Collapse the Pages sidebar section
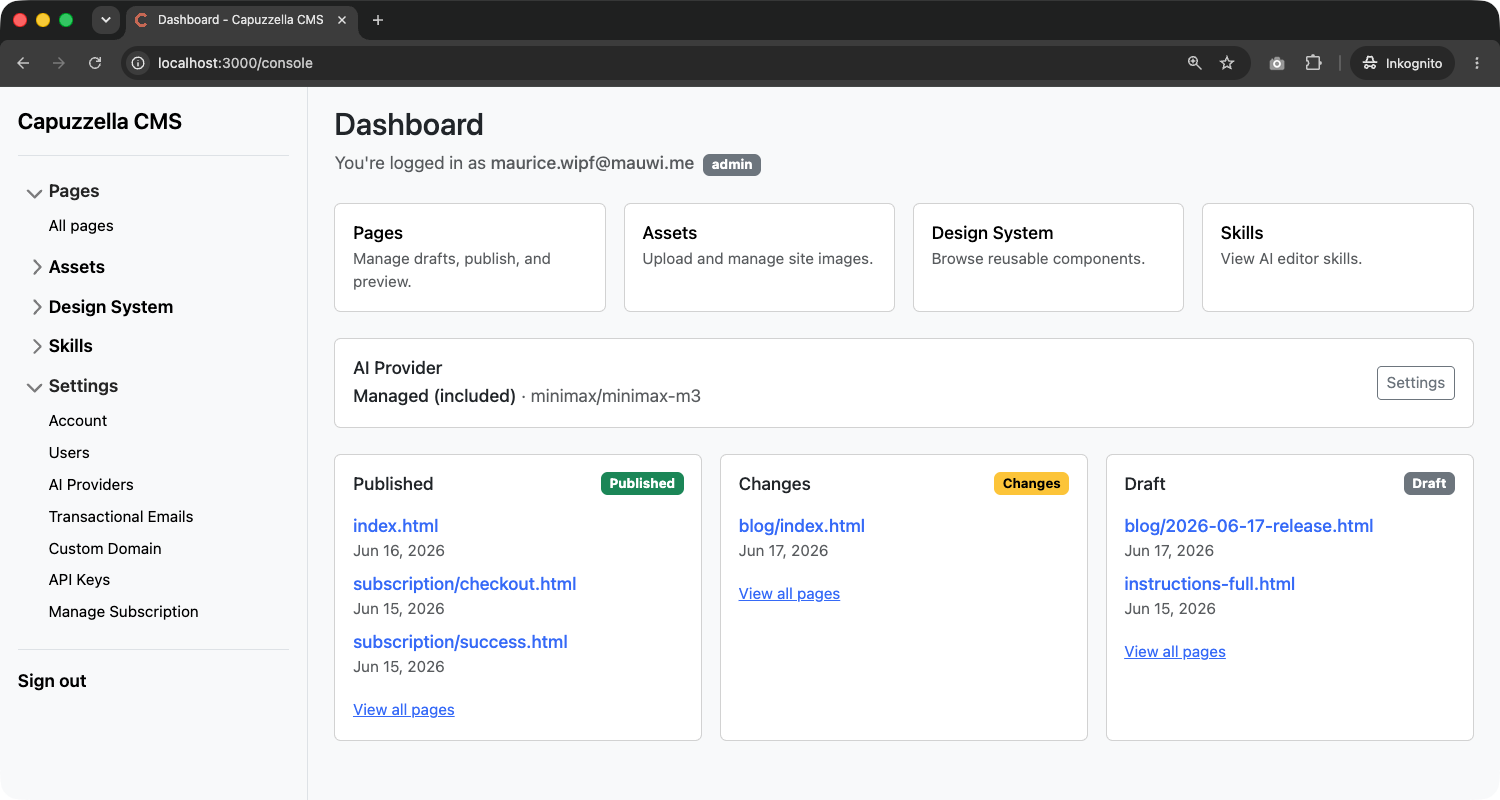This screenshot has height=800, width=1500. [x=35, y=192]
